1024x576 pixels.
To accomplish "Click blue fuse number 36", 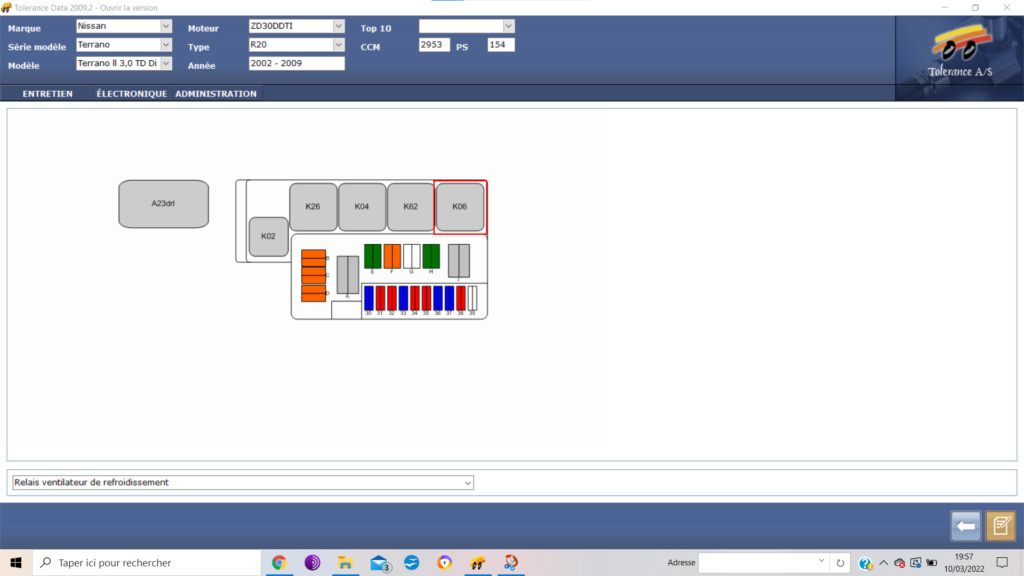I will point(438,298).
